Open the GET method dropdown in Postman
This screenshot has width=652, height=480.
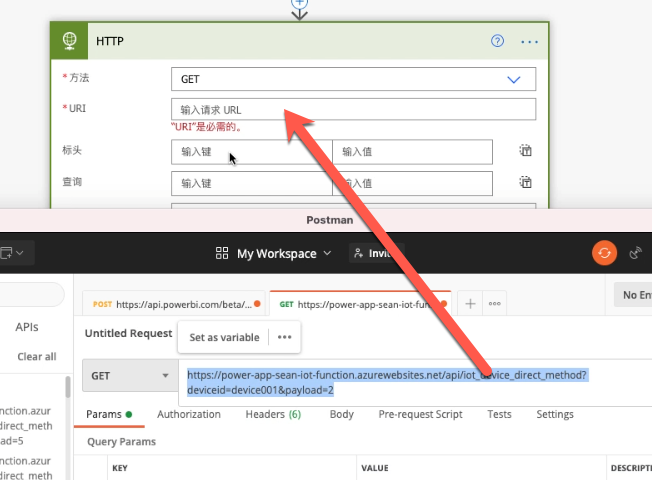130,376
